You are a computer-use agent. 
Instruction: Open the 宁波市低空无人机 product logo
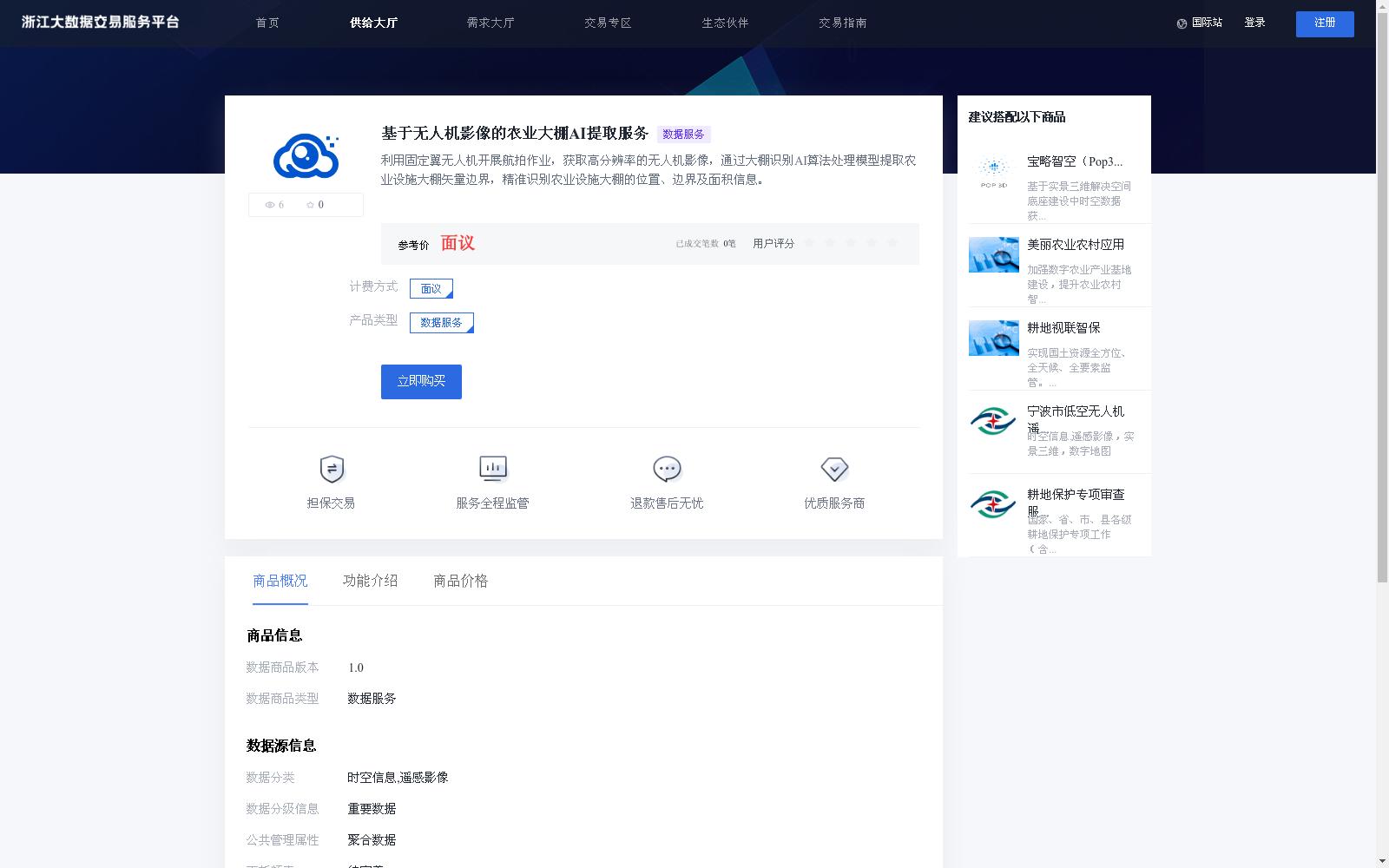pos(994,422)
